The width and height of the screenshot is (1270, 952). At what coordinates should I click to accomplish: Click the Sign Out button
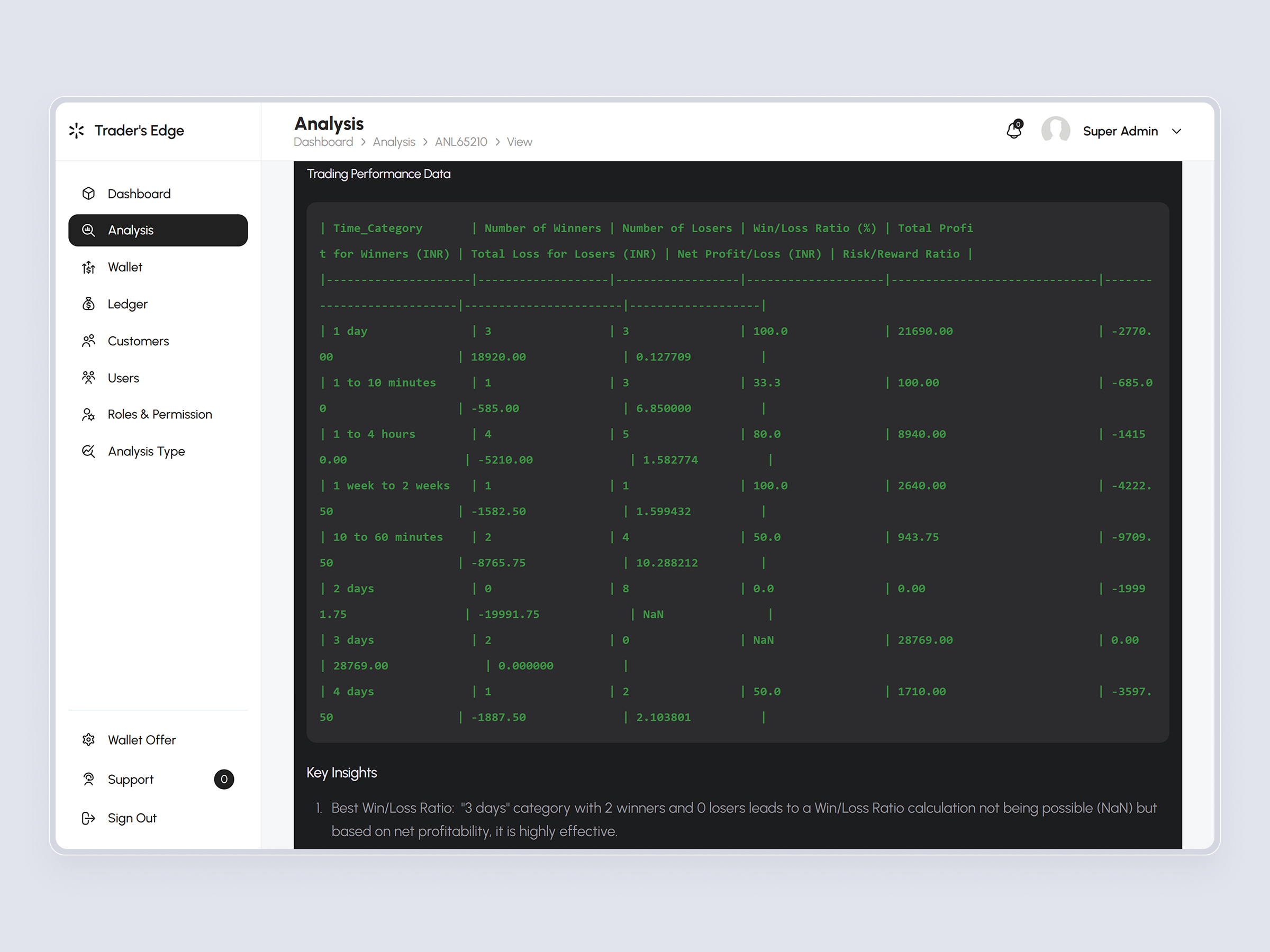tap(132, 818)
